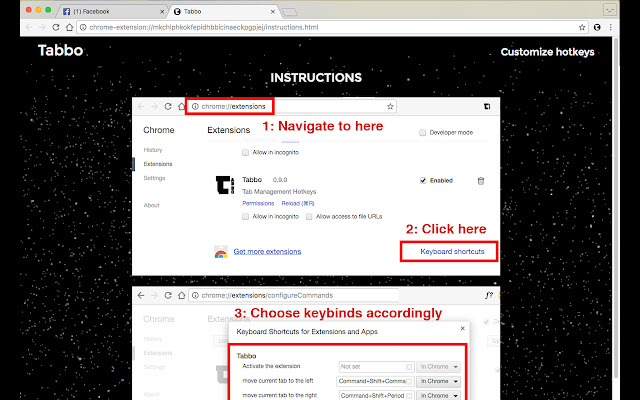Check the upper Allow in incognito box under Extensions
Image resolution: width=640 pixels, height=400 pixels.
pyautogui.click(x=245, y=153)
